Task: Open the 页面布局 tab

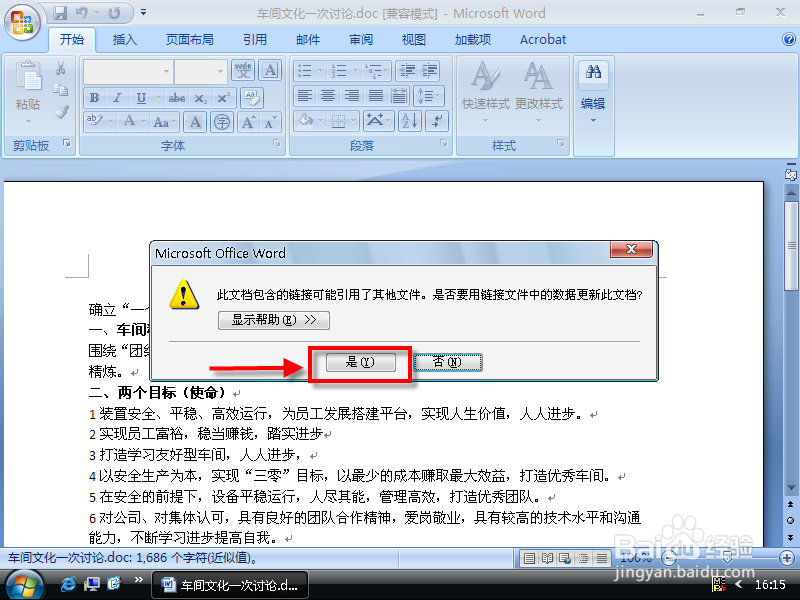Action: [190, 39]
